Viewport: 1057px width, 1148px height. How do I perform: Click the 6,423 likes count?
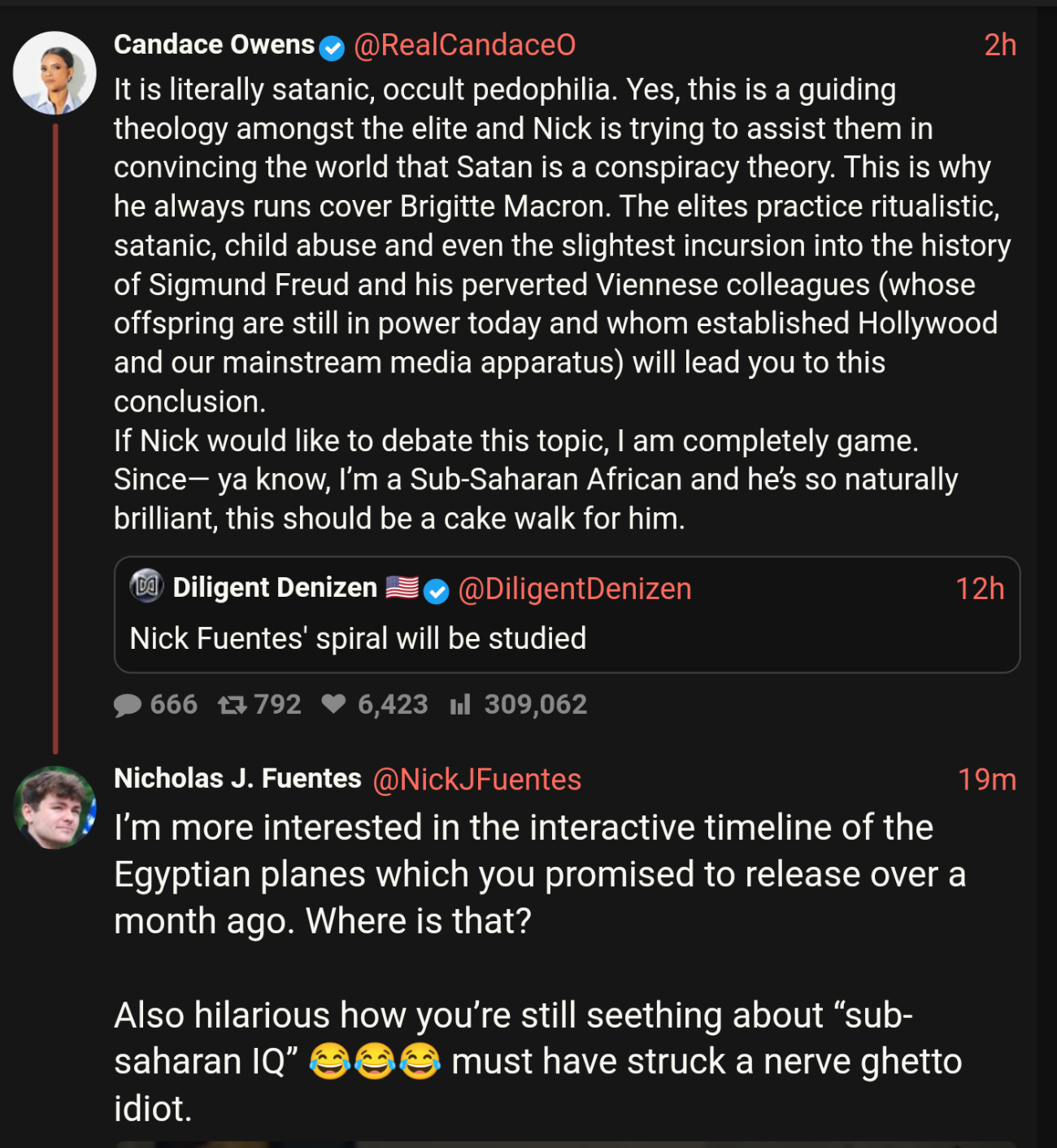pos(393,705)
